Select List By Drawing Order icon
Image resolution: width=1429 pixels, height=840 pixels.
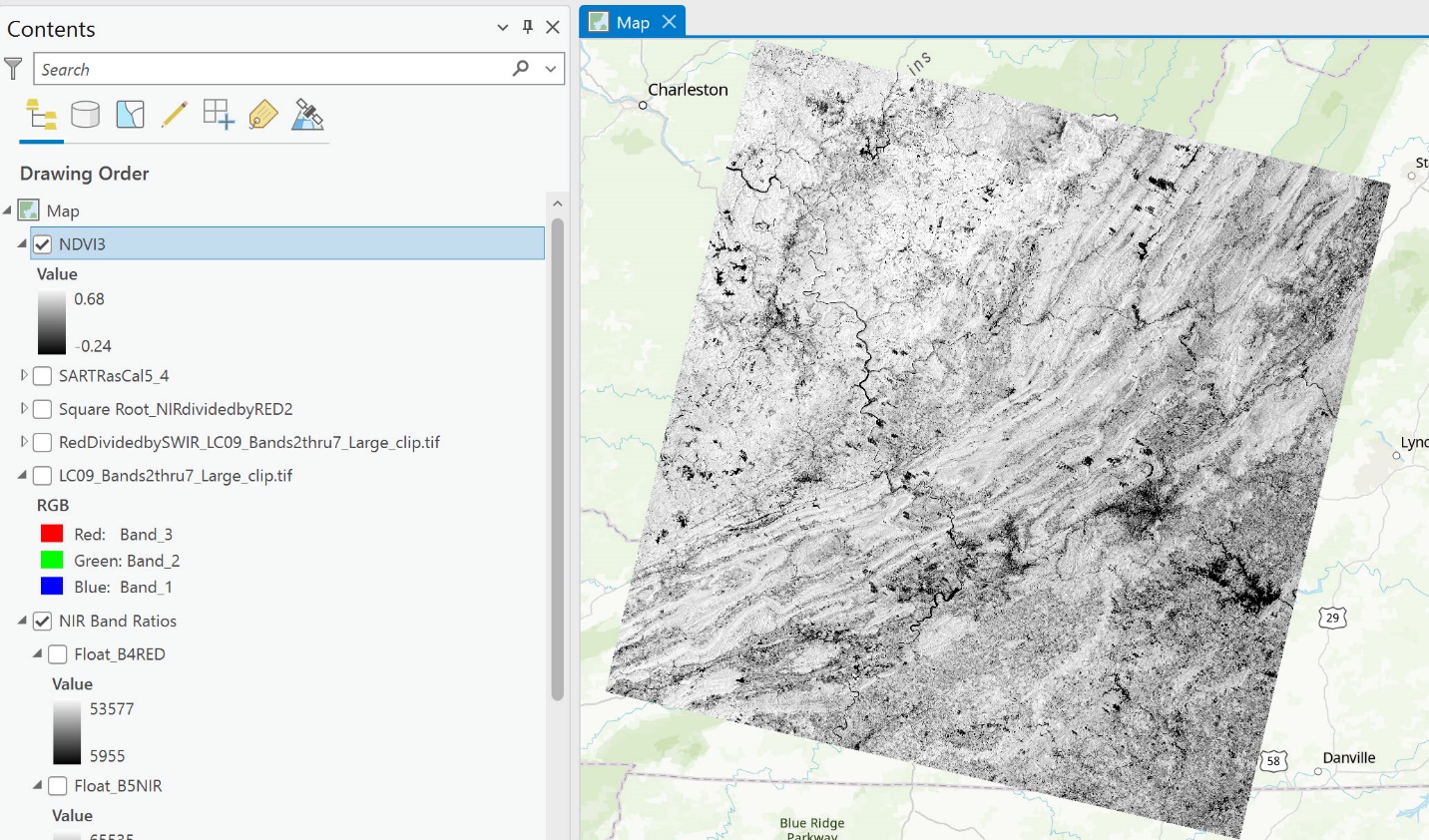(x=41, y=115)
